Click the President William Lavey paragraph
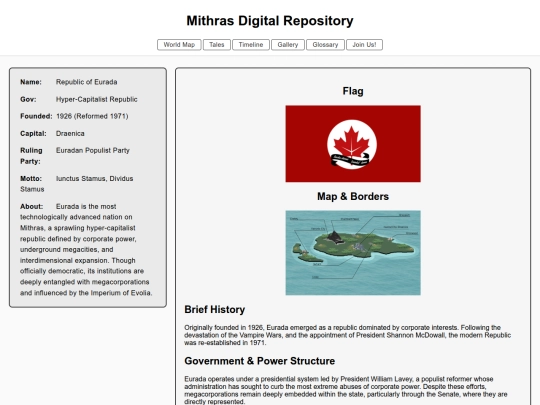 [346, 390]
